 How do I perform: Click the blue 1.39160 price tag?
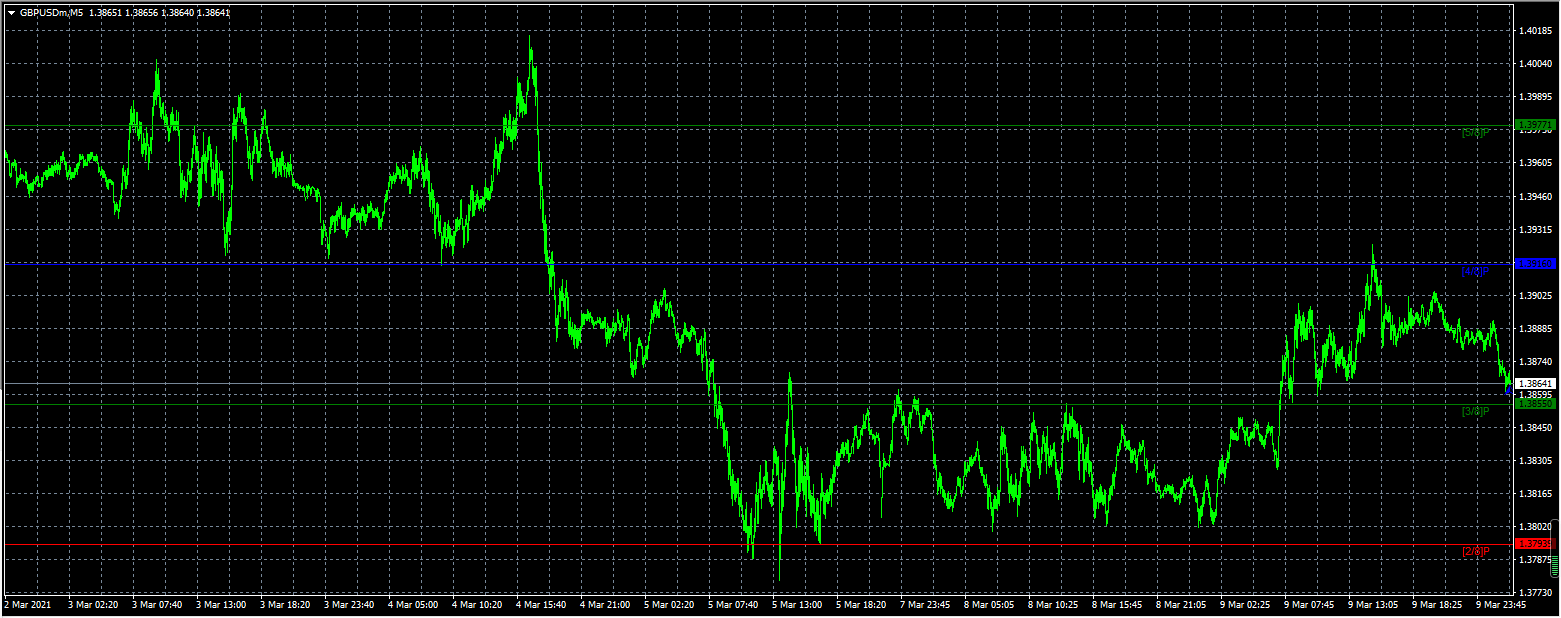pyautogui.click(x=1536, y=264)
